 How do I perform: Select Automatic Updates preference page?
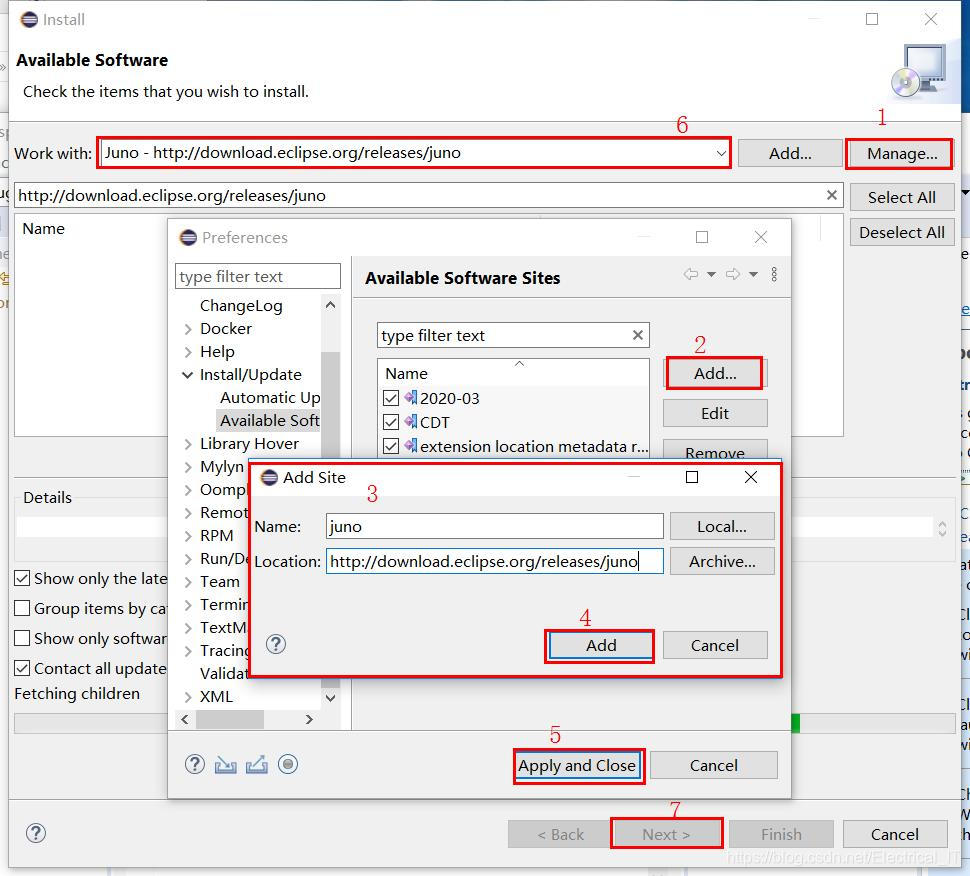(270, 397)
